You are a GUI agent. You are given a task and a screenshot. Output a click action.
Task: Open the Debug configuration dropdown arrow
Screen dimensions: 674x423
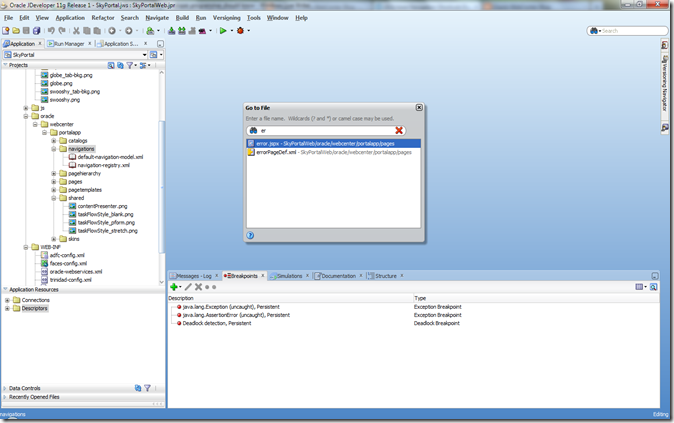pyautogui.click(x=248, y=31)
